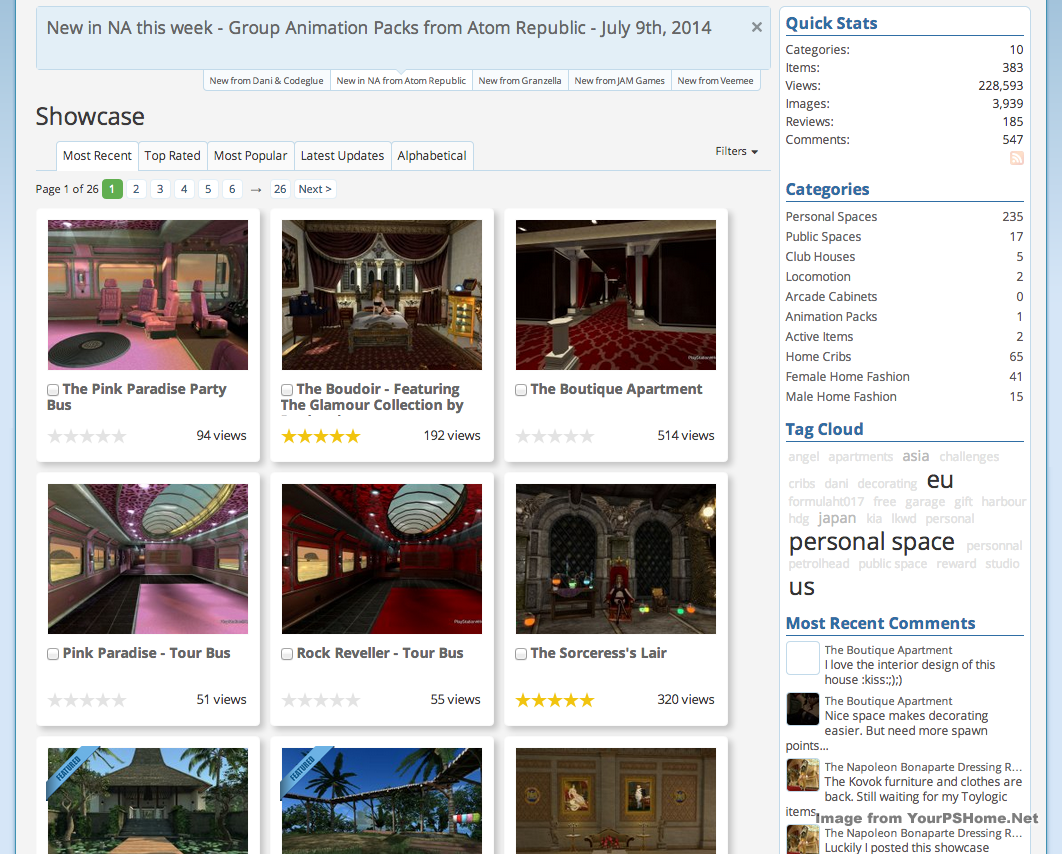Select the 'personal space' tag
This screenshot has height=854, width=1062.
(872, 542)
